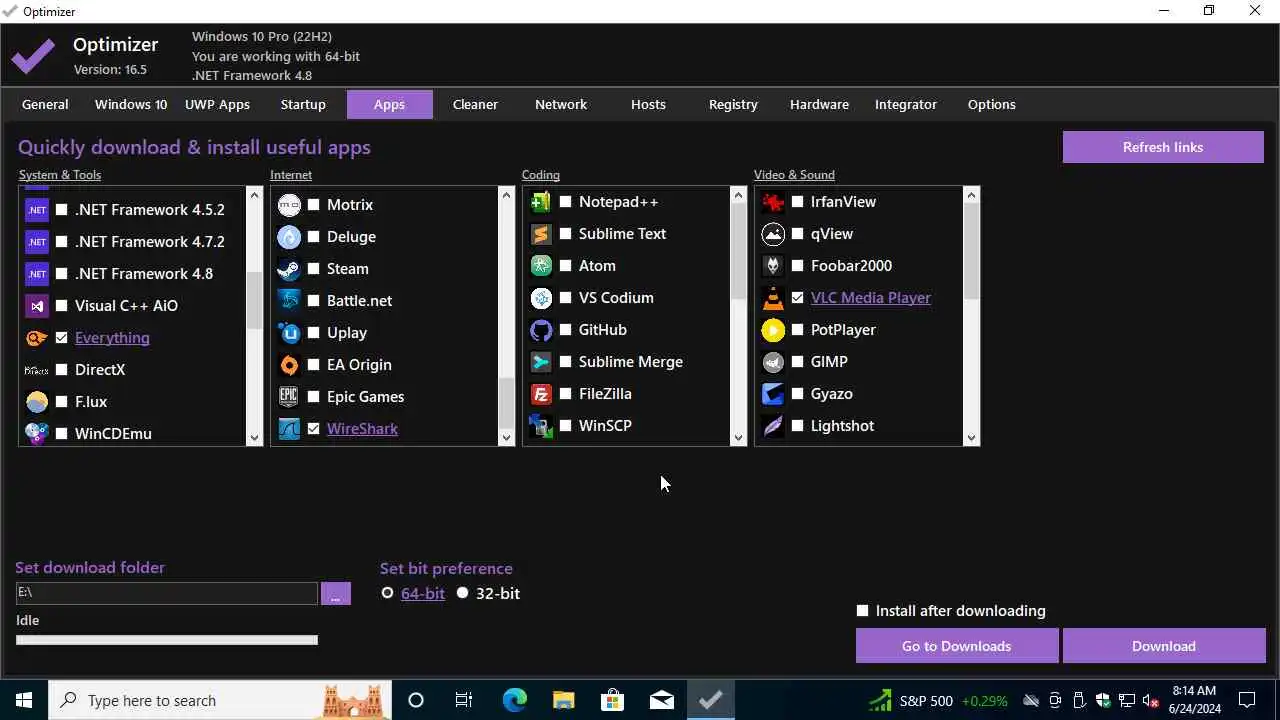
Task: Click the FileZilla icon
Action: coord(541,394)
